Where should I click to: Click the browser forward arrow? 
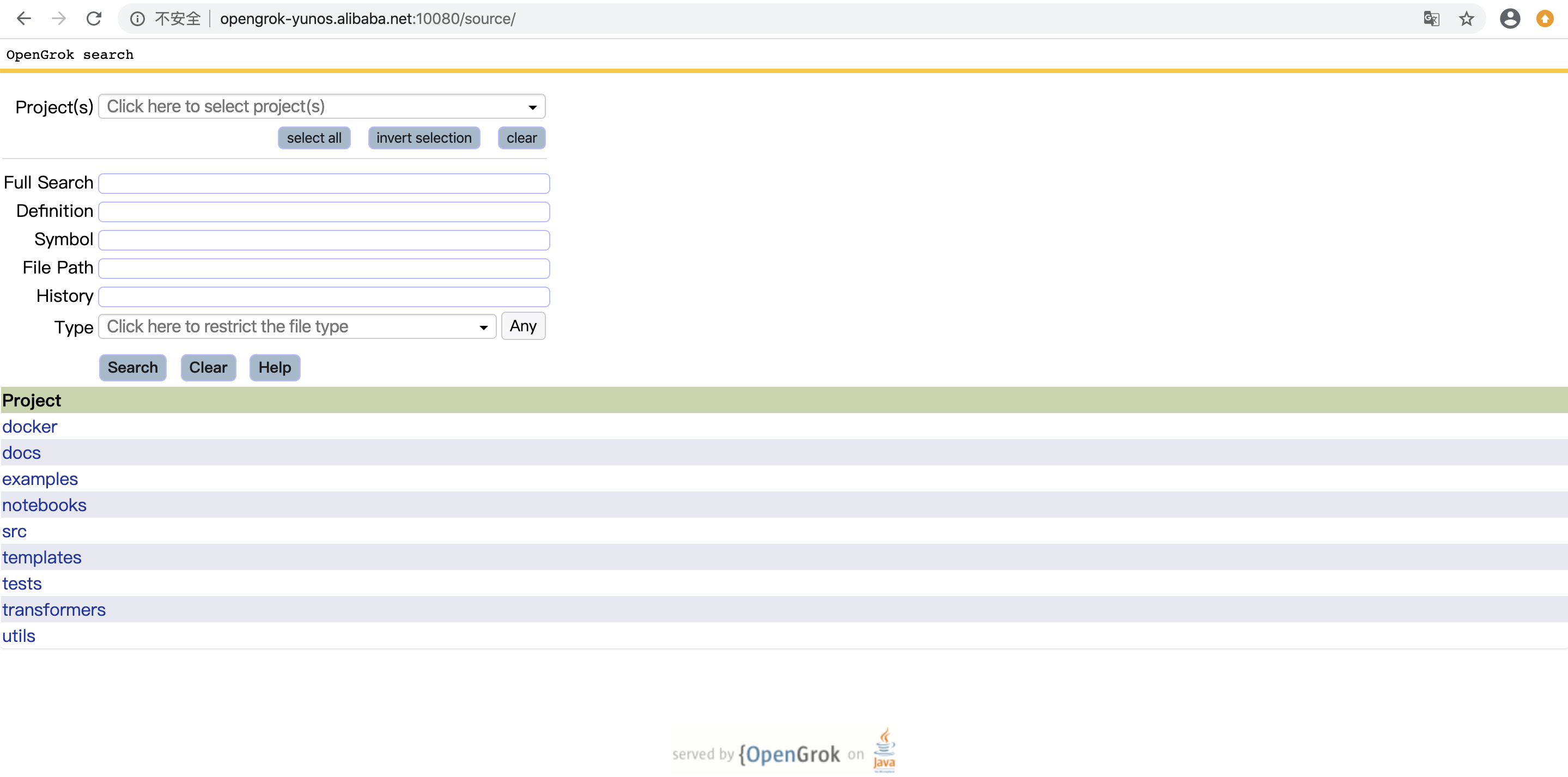point(59,19)
